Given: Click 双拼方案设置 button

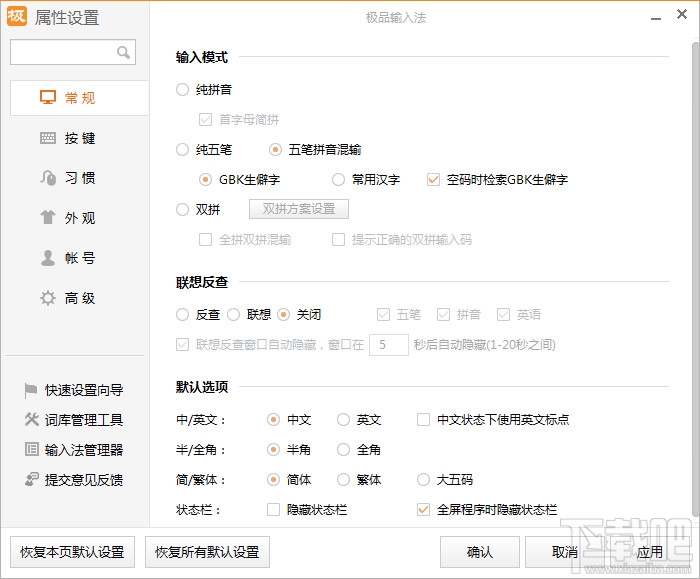Looking at the screenshot, I should [x=299, y=209].
